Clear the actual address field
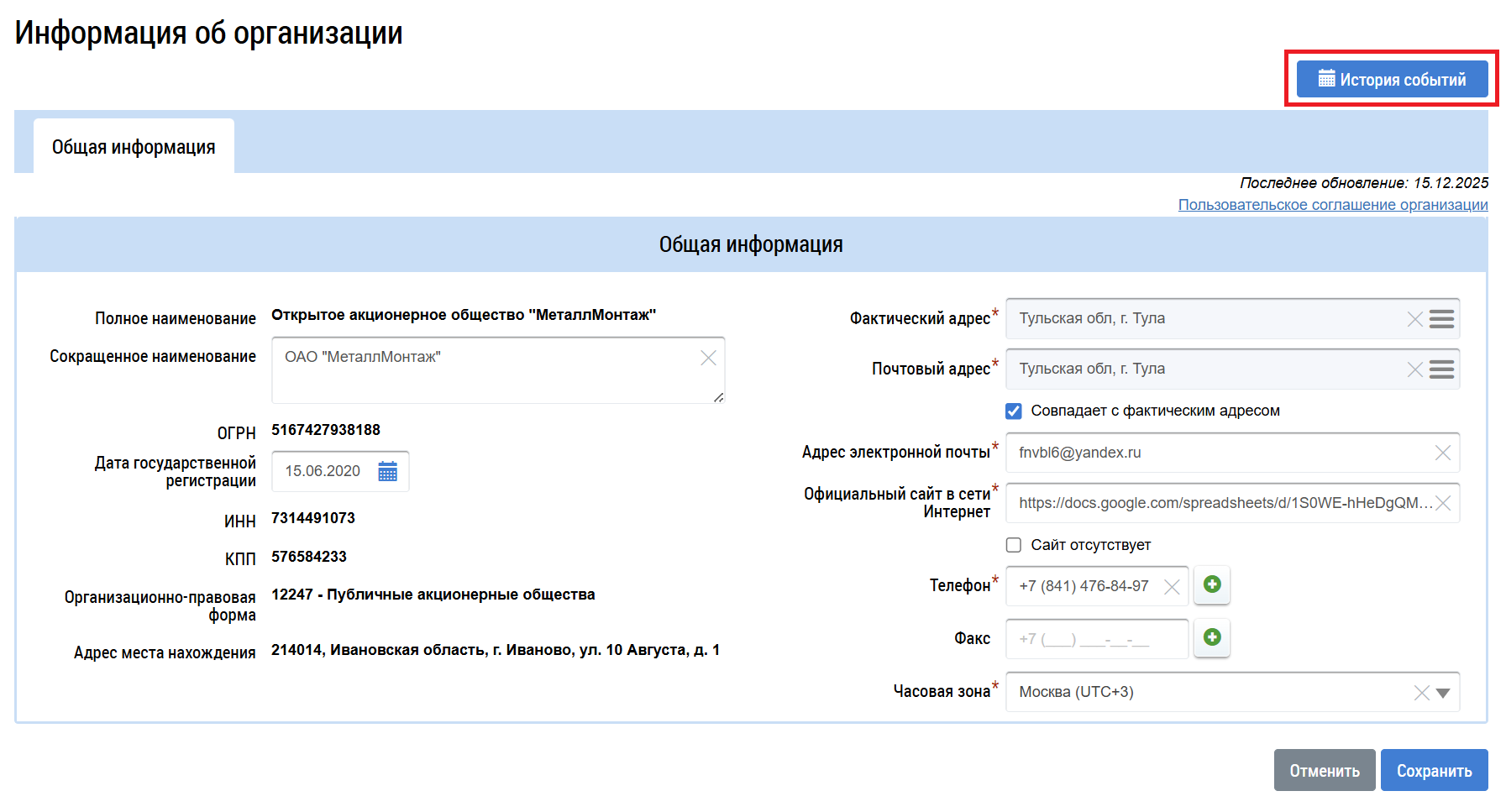 pos(1414,319)
